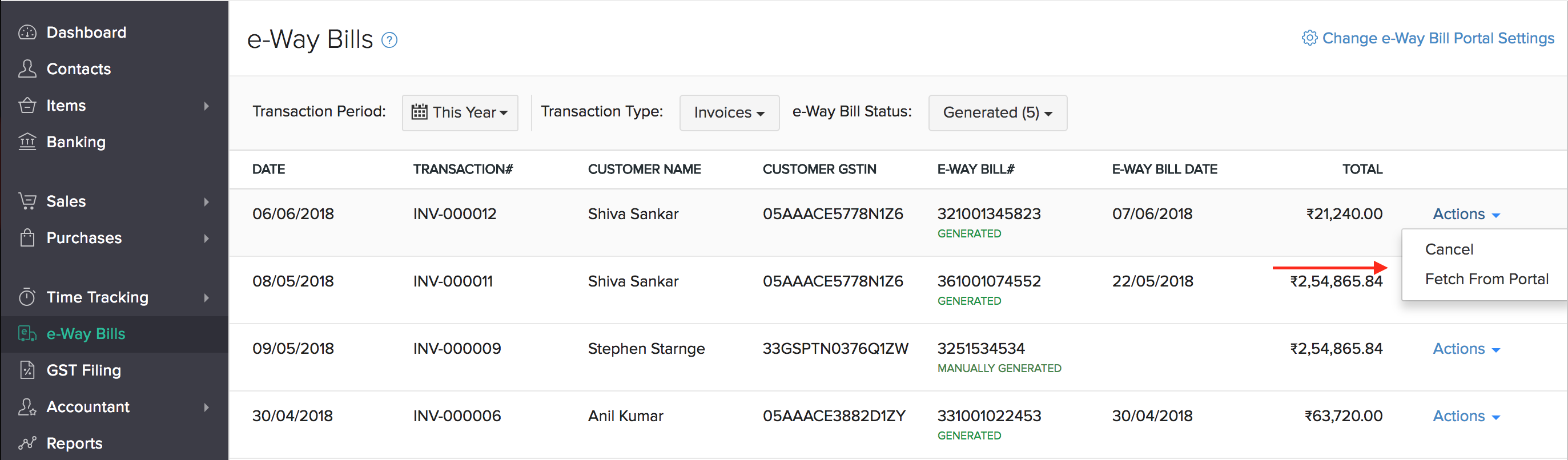This screenshot has height=460, width=1568.
Task: Click the GST Filing document icon
Action: click(27, 370)
